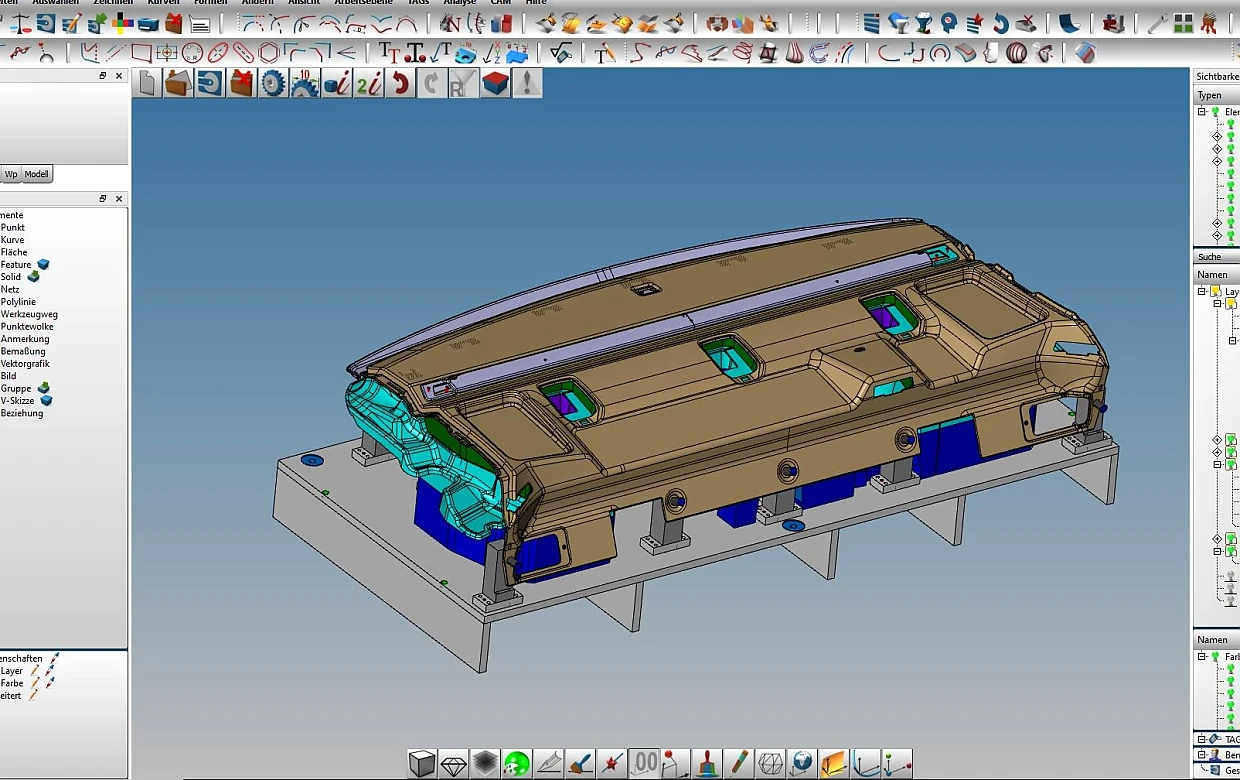Click the green sphere shading icon
Screen dimensions: 1240x780
[x=517, y=764]
